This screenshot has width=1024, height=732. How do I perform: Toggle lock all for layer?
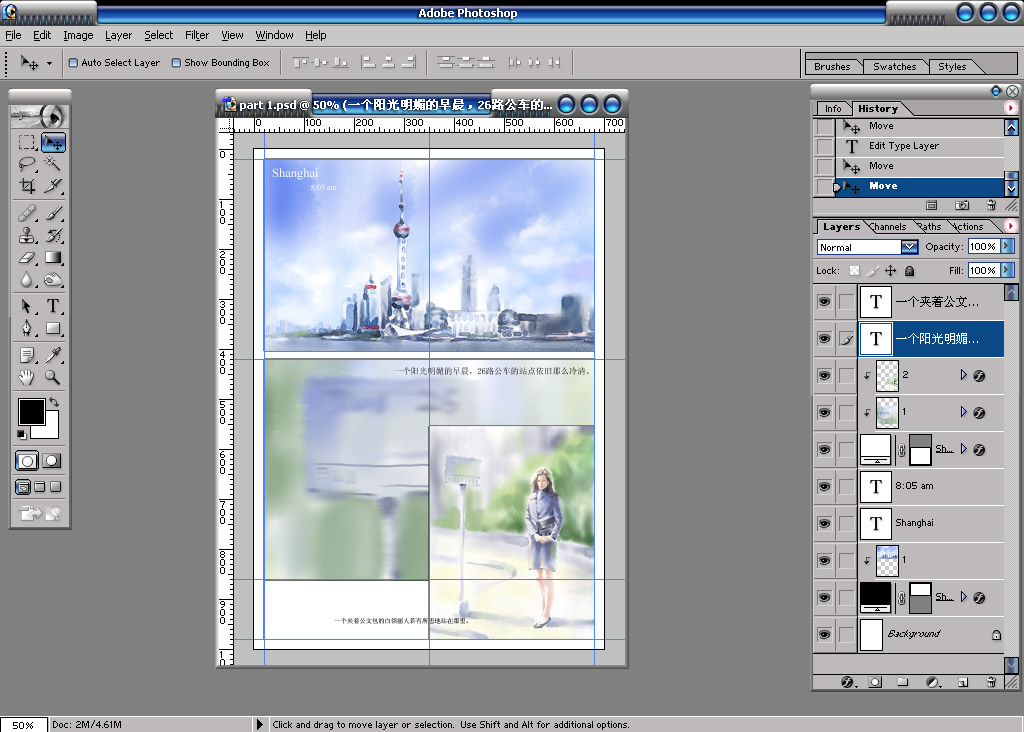[910, 270]
